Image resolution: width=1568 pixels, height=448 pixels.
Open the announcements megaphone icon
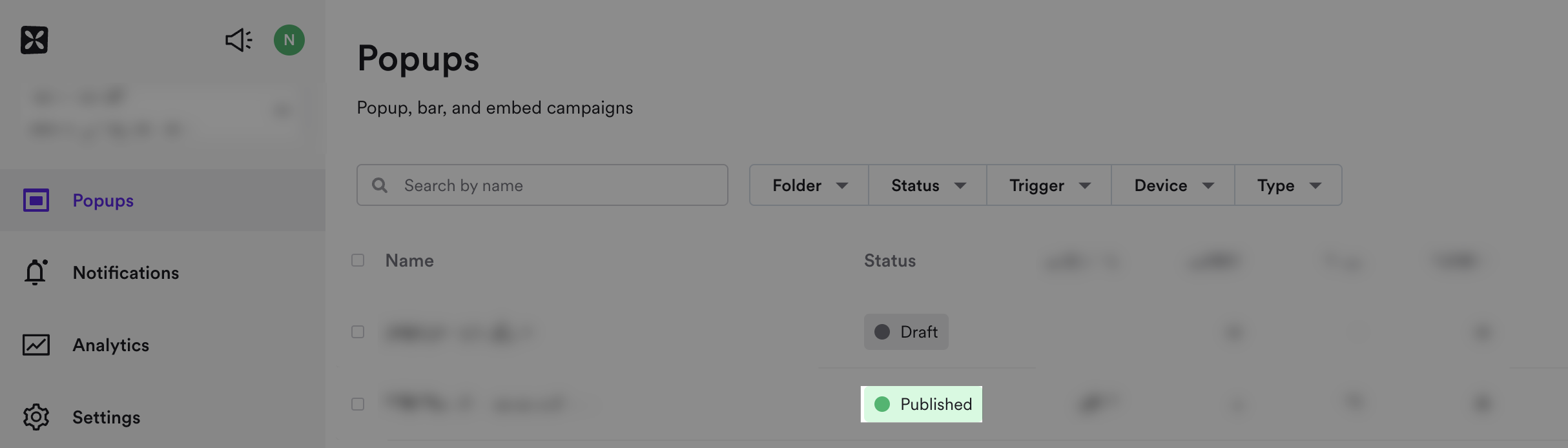pos(238,40)
